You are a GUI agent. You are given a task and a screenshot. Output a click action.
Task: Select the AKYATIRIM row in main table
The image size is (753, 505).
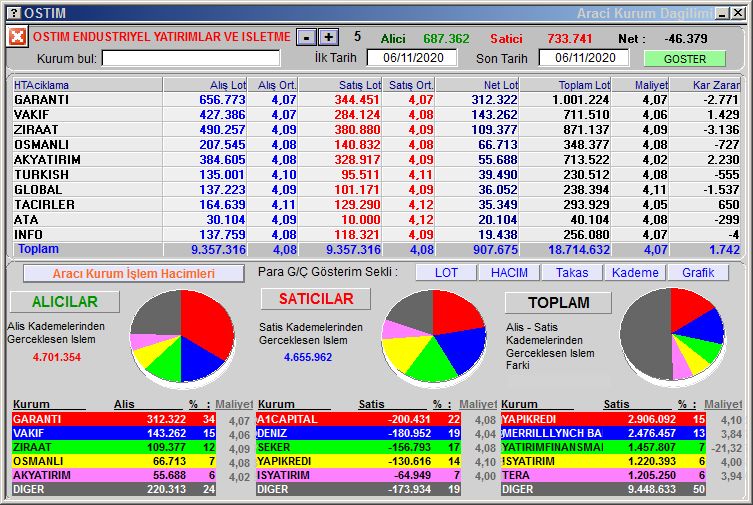pos(376,159)
